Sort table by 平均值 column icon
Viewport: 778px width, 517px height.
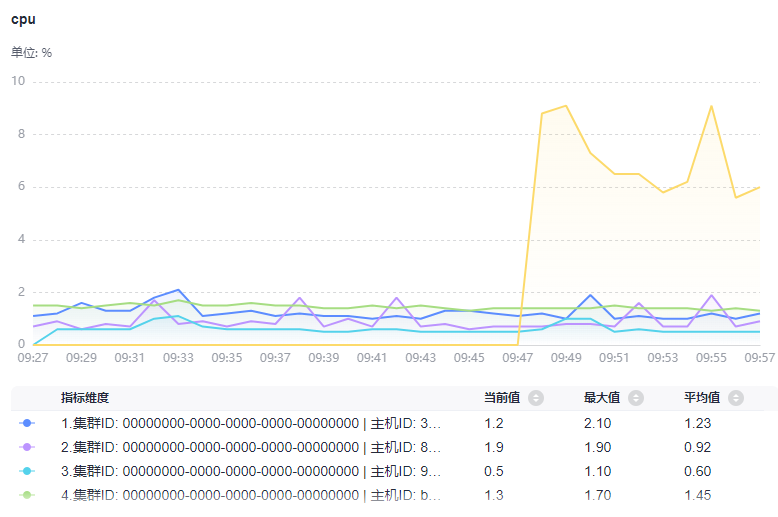(x=736, y=398)
